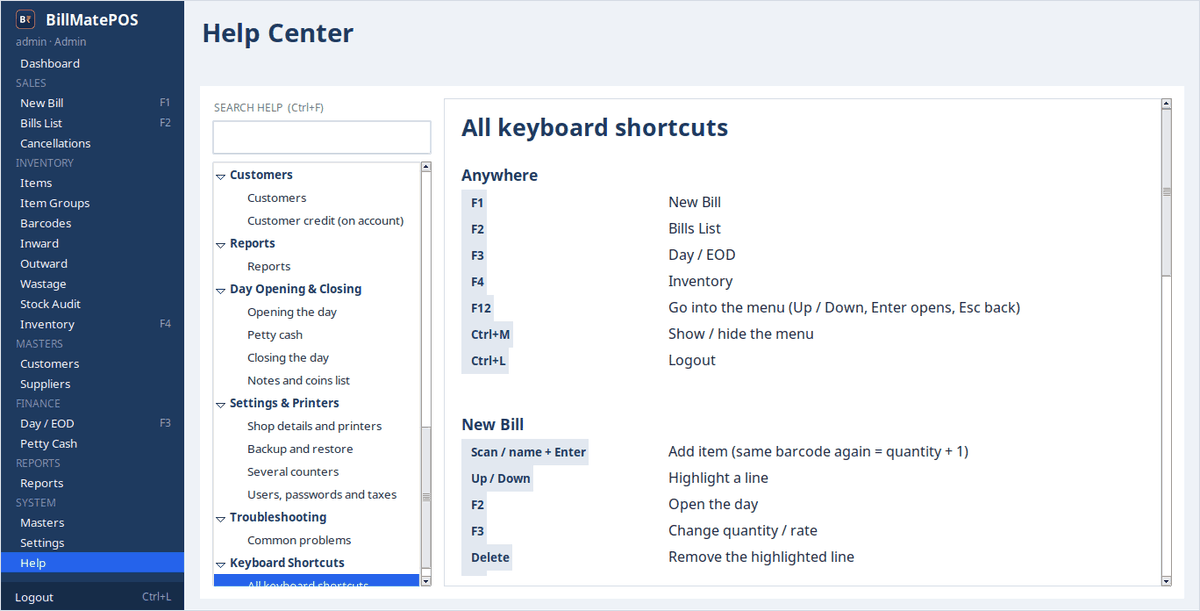This screenshot has width=1200, height=611.
Task: Click 'Show / hide the menu' description
Action: click(x=741, y=334)
